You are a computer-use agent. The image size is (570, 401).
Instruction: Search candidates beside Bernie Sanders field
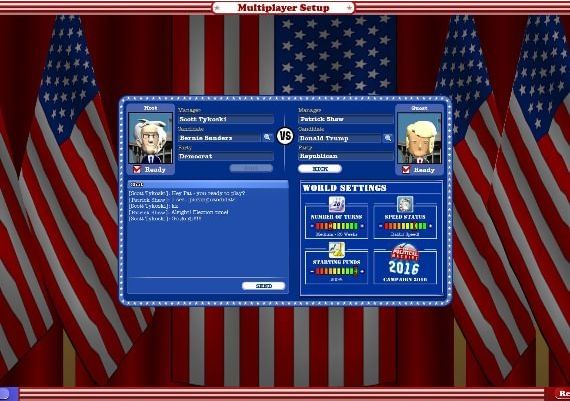click(x=268, y=137)
